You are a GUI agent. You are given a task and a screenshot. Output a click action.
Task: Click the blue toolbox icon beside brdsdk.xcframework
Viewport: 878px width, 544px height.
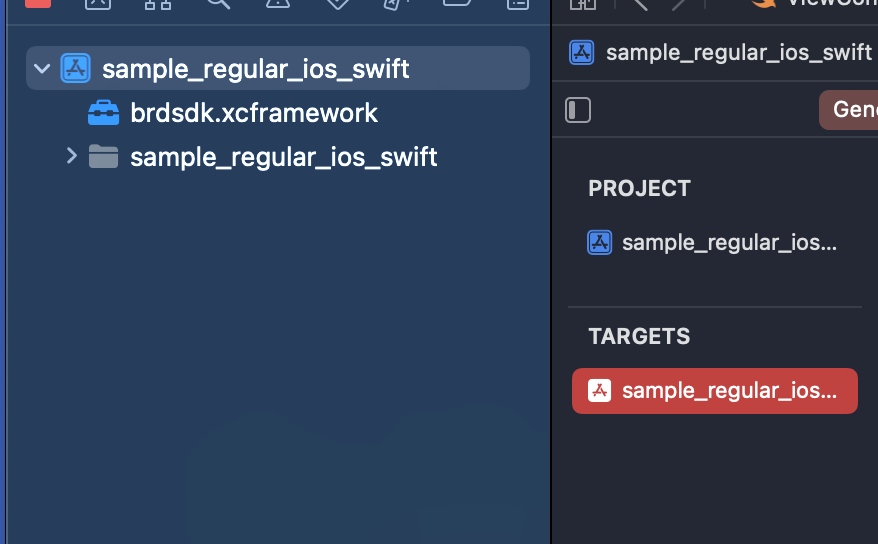[x=103, y=113]
